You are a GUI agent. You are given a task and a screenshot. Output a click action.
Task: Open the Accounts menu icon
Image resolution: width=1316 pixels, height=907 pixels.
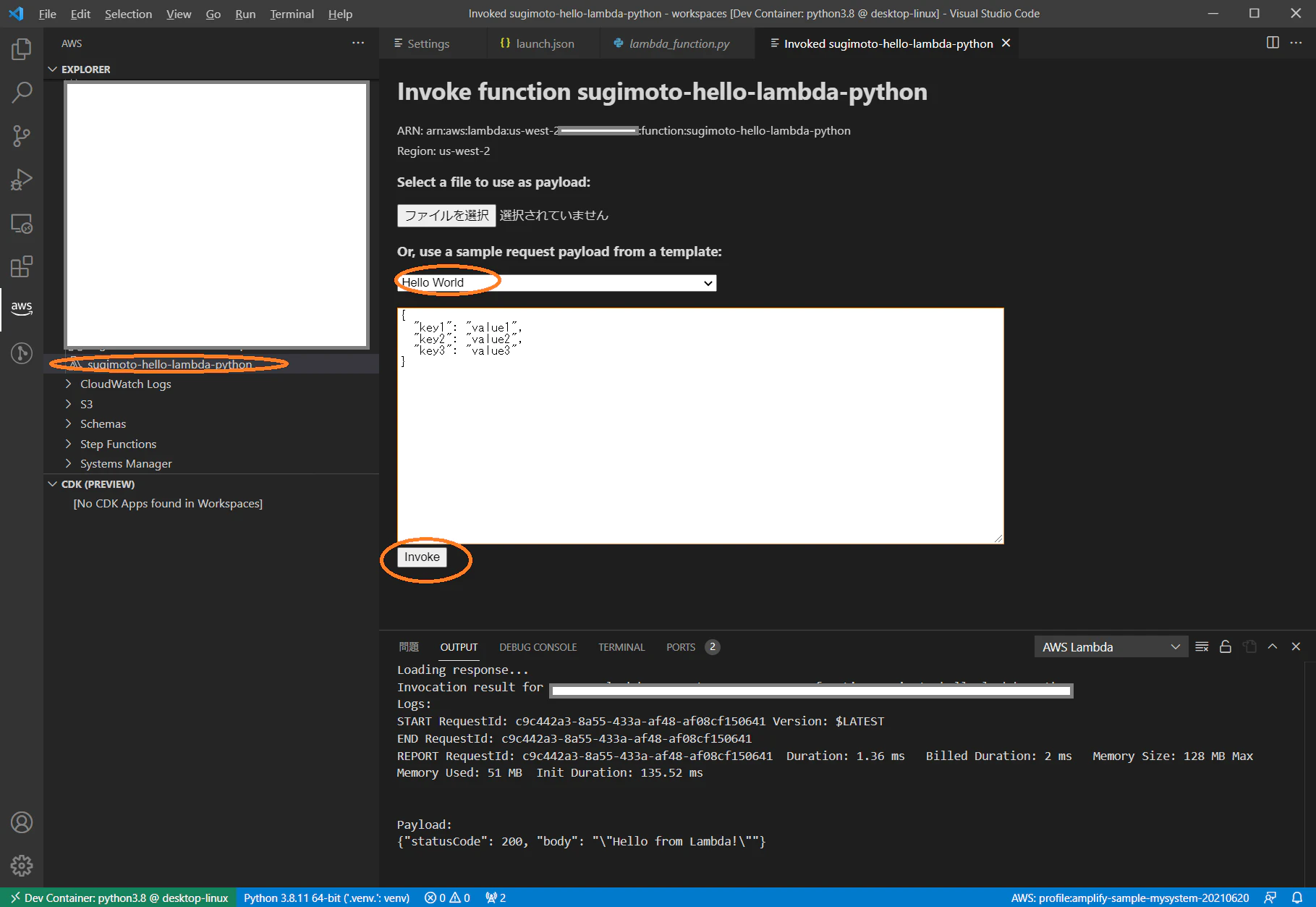pos(22,823)
